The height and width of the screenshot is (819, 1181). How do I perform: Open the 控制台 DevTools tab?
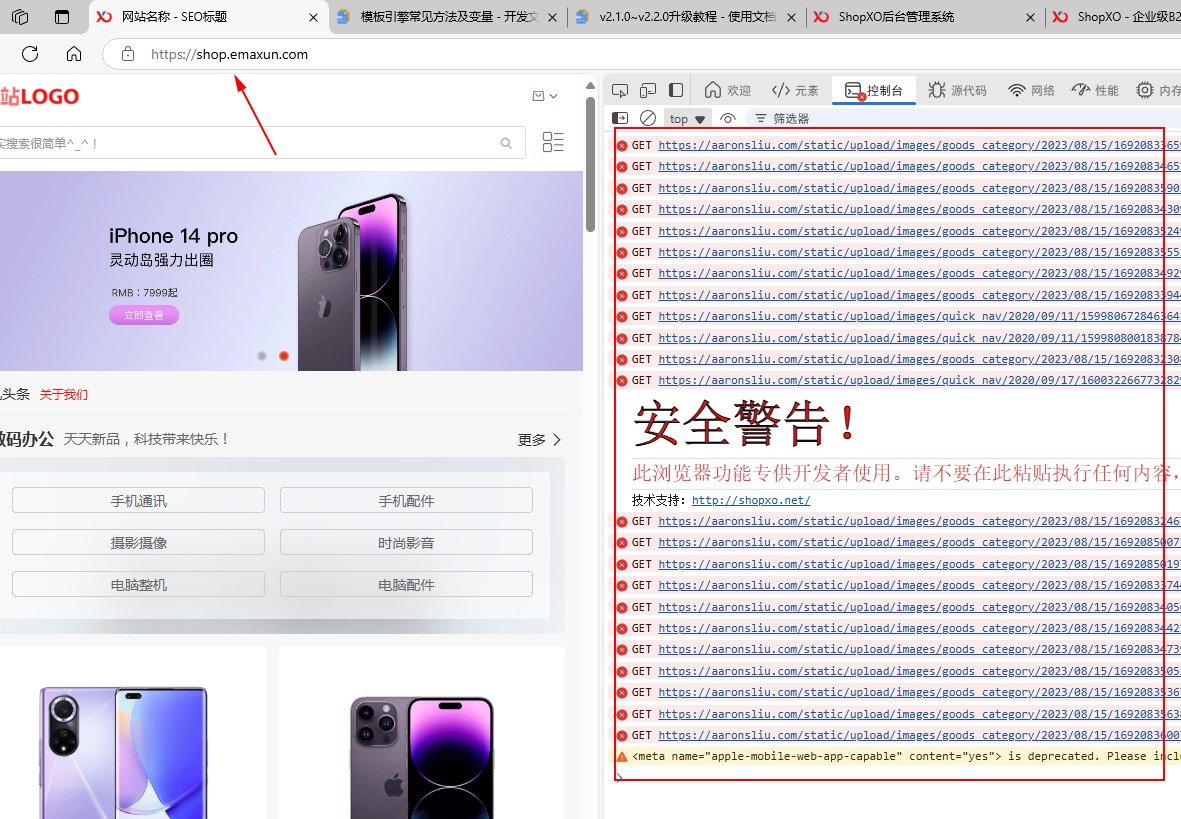click(874, 90)
